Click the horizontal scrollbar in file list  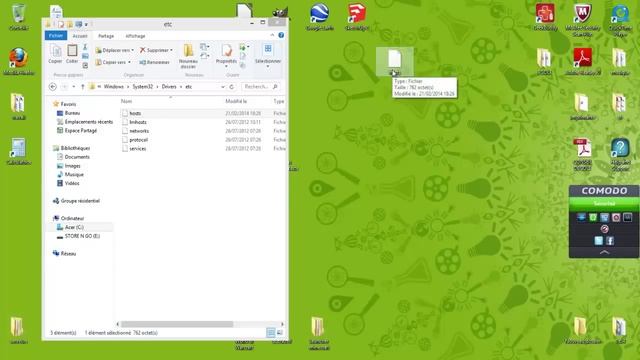point(177,324)
